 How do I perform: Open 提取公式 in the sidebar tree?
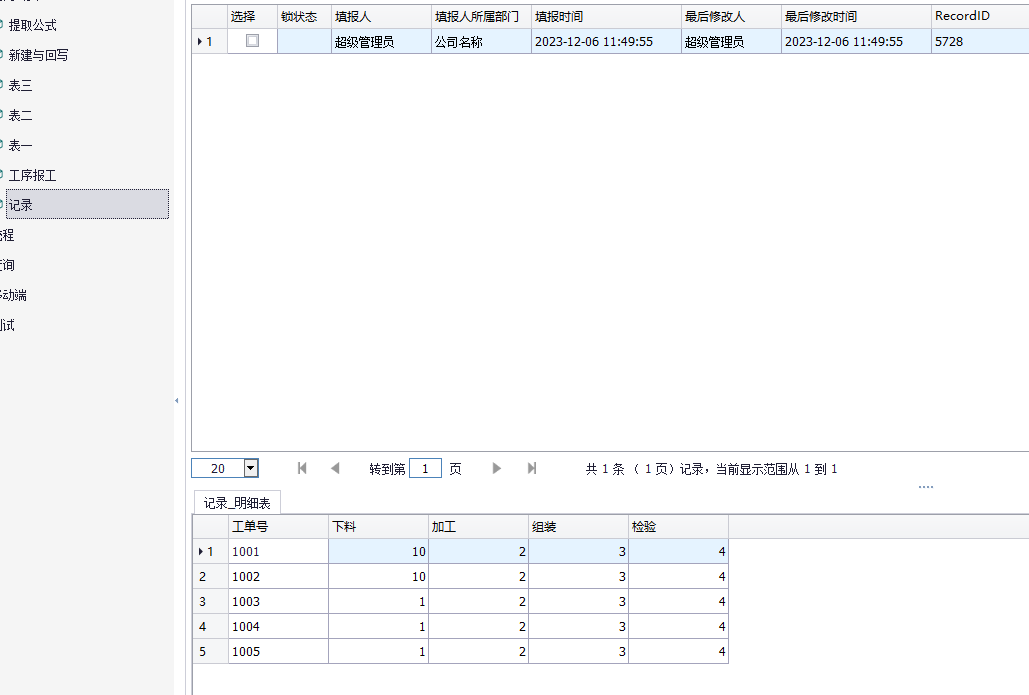pyautogui.click(x=32, y=25)
